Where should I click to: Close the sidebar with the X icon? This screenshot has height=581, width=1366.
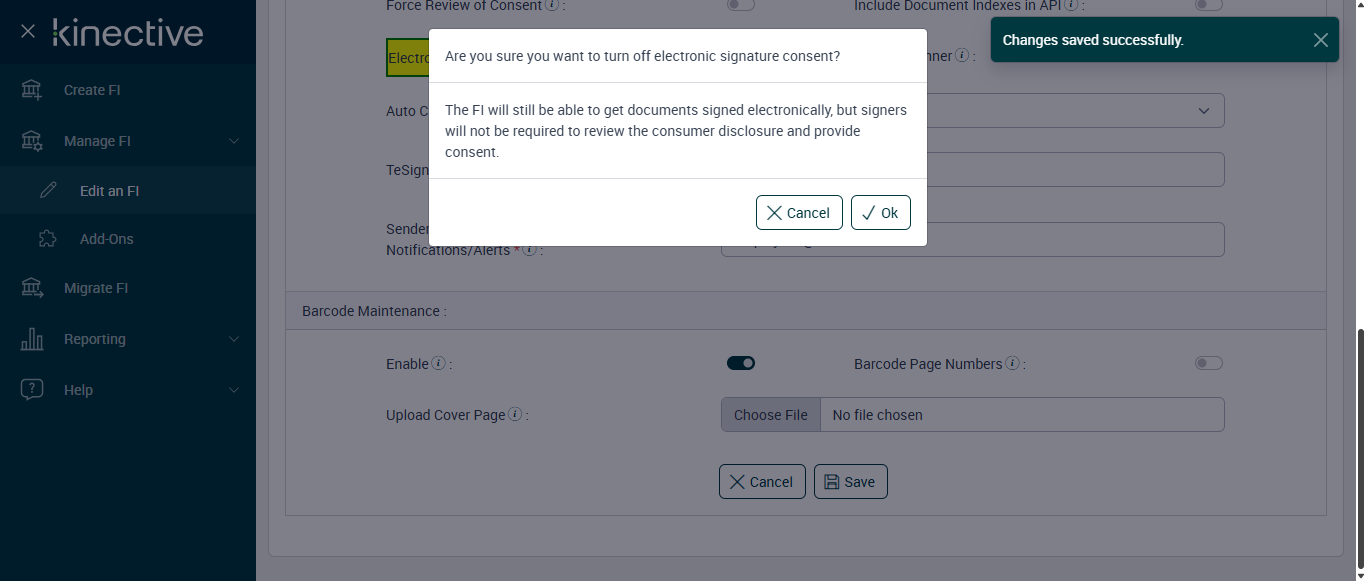point(28,32)
